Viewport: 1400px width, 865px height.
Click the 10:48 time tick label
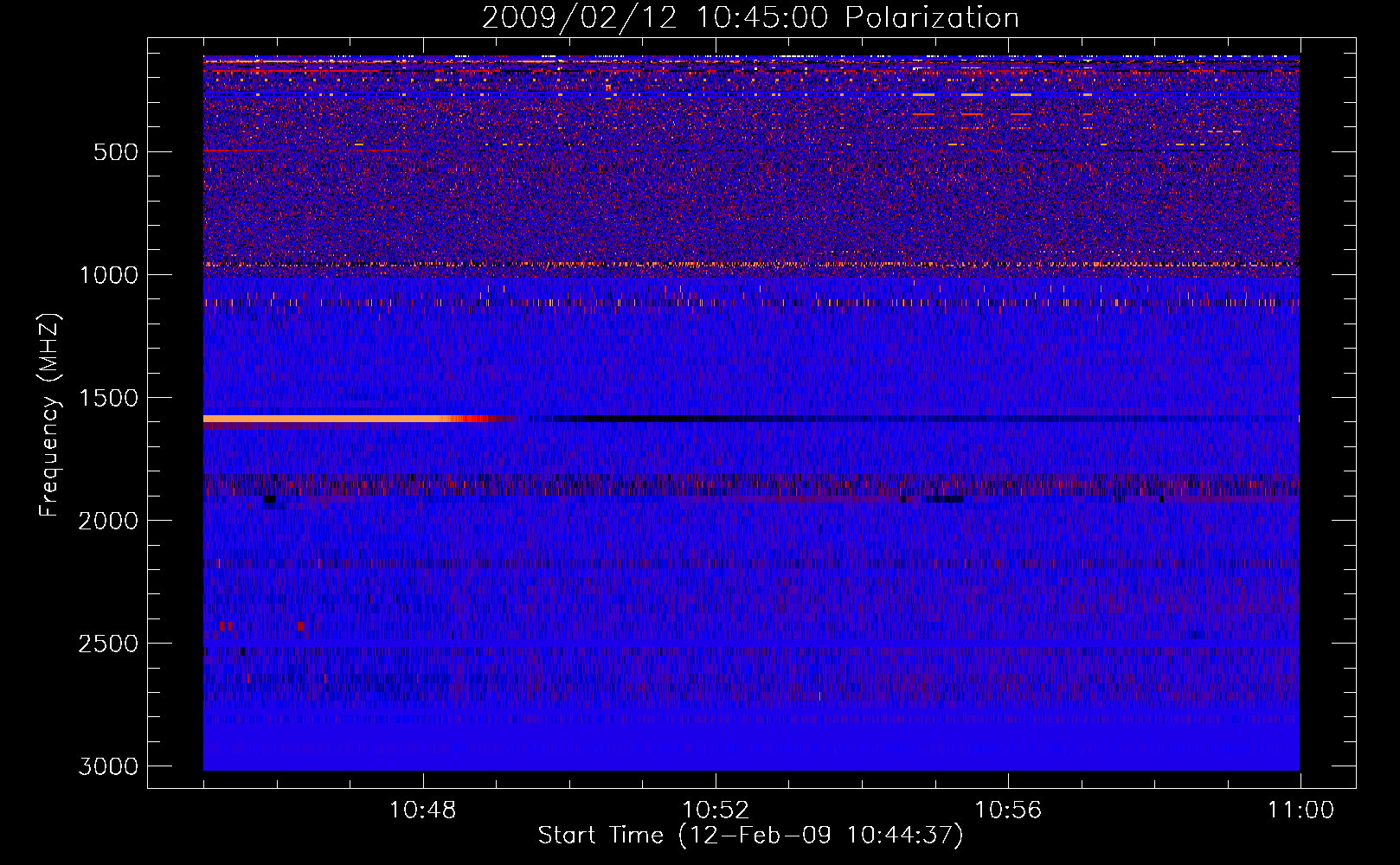423,811
